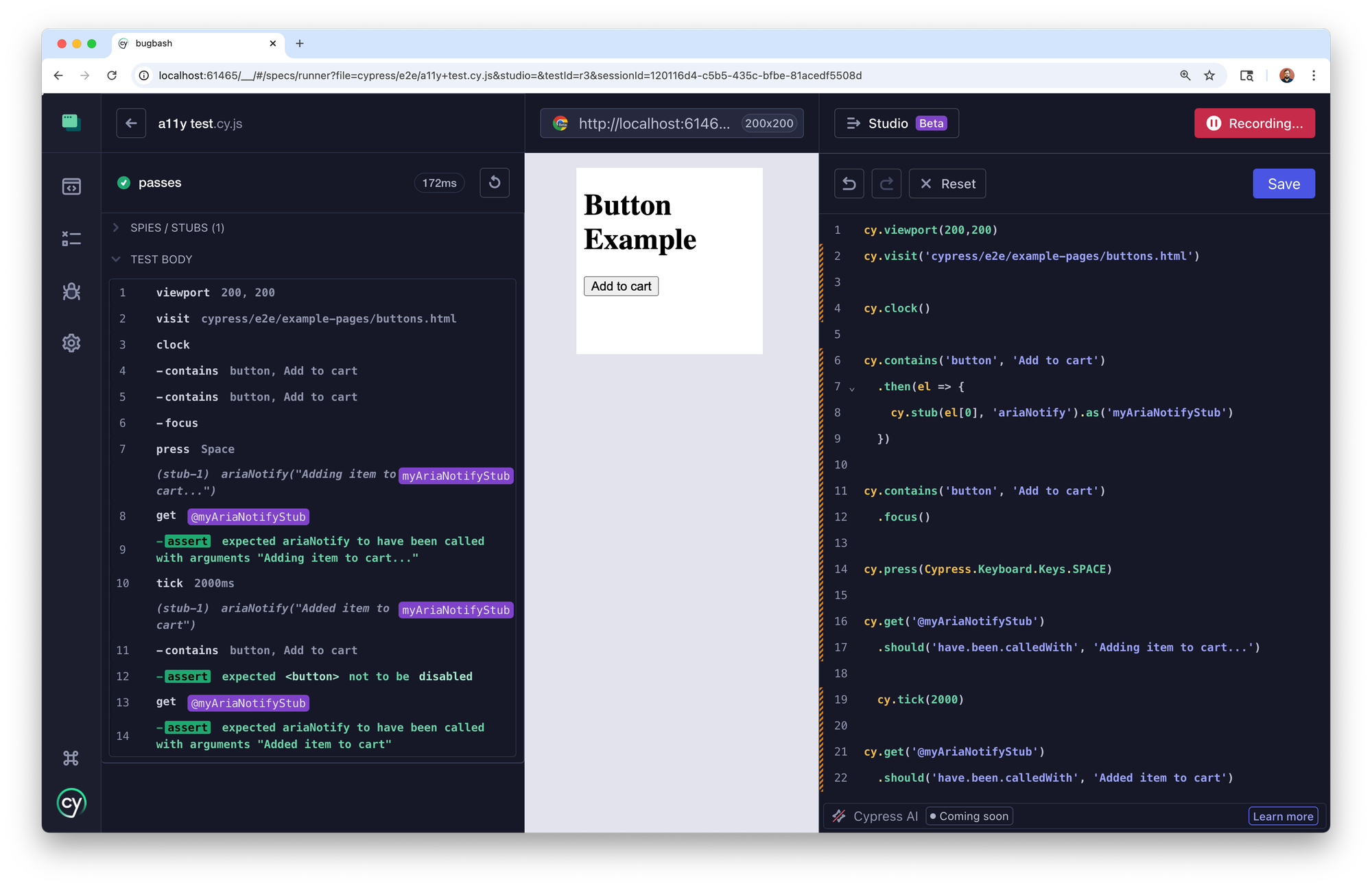
Task: Undo the last Studio change
Action: (849, 183)
